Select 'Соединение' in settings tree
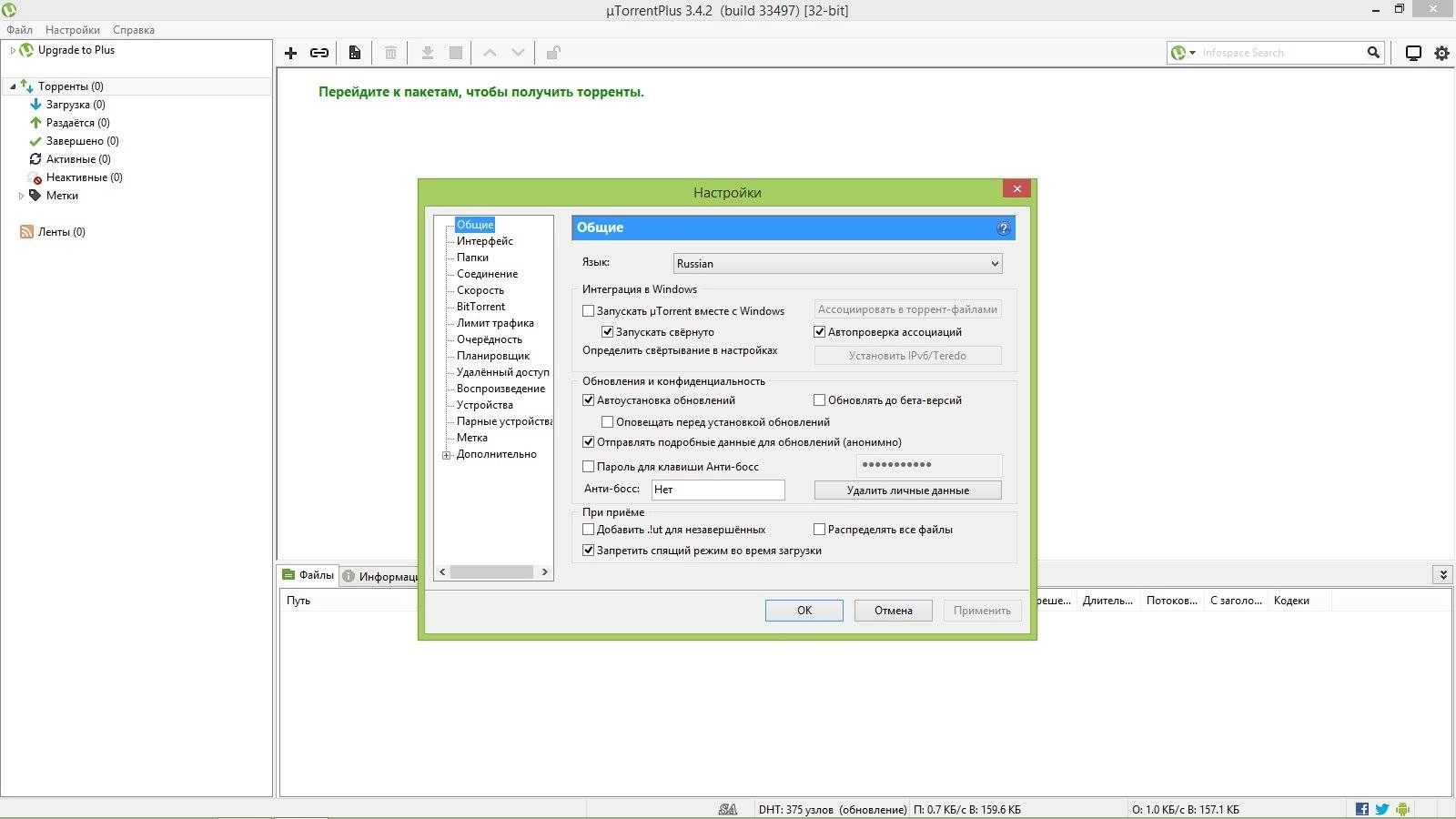Screen dimensions: 1456x819 click(x=487, y=274)
